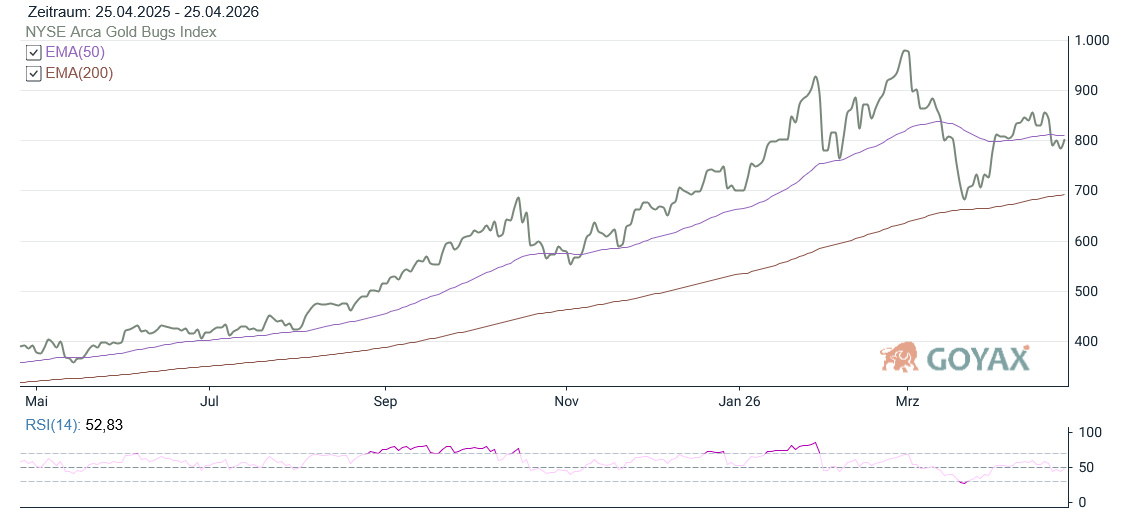
Task: Click the Mrz label on time axis
Action: [907, 402]
